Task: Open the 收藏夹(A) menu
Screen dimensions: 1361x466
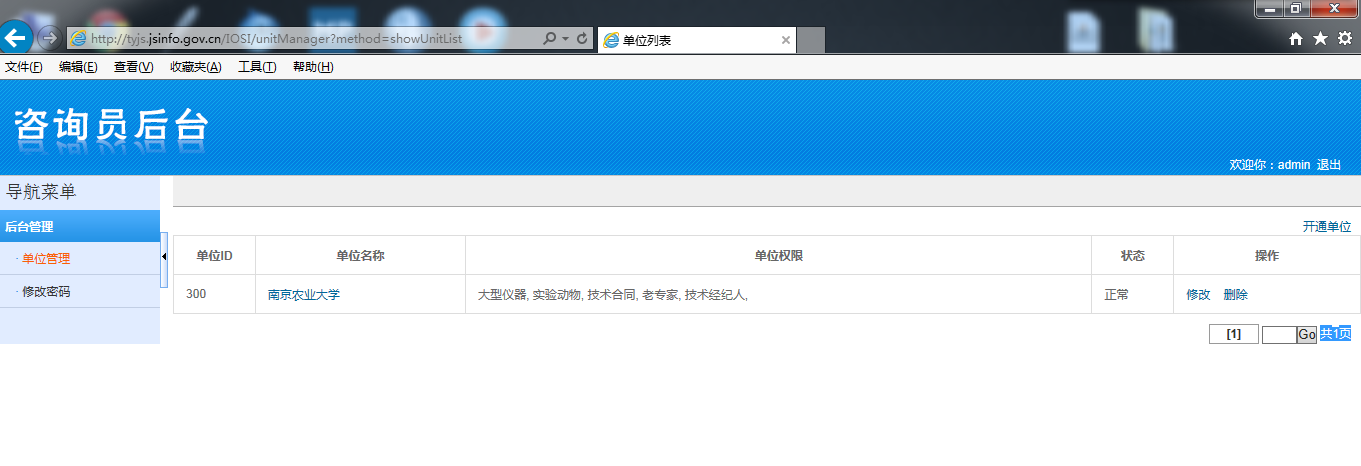Action: [x=196, y=67]
